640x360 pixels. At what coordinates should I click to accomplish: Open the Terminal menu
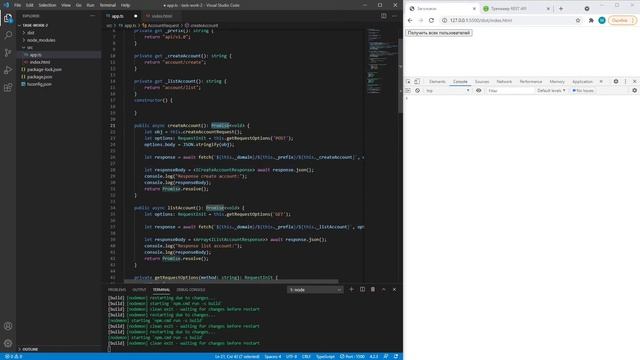click(108, 5)
